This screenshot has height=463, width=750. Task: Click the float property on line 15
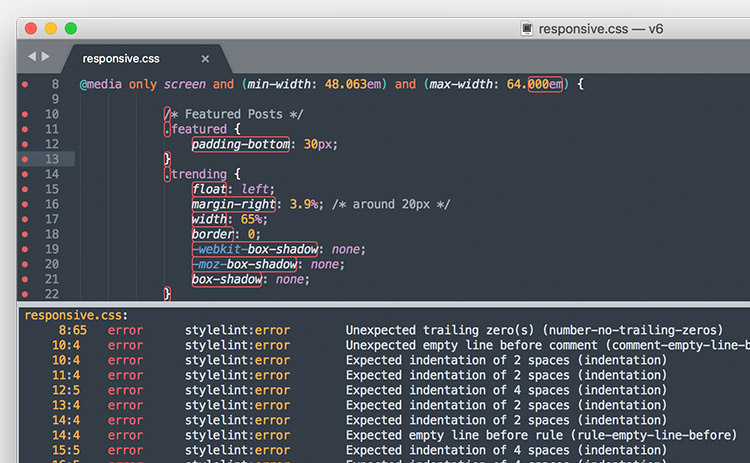click(x=209, y=189)
